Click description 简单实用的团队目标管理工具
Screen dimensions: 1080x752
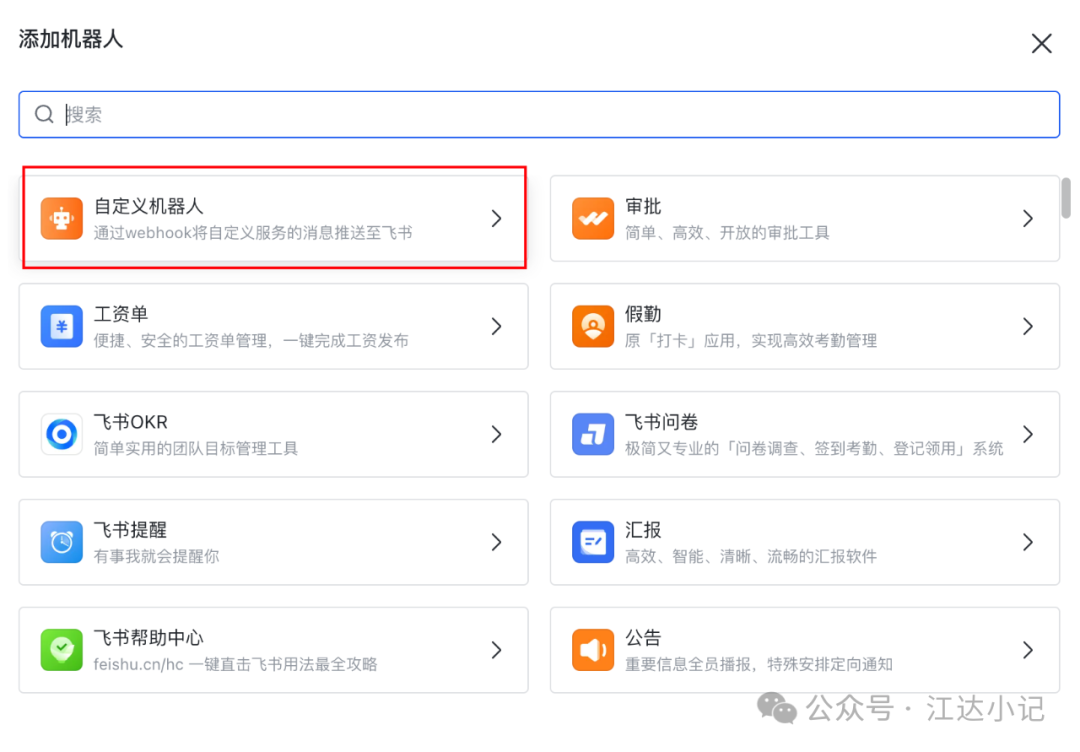(196, 449)
